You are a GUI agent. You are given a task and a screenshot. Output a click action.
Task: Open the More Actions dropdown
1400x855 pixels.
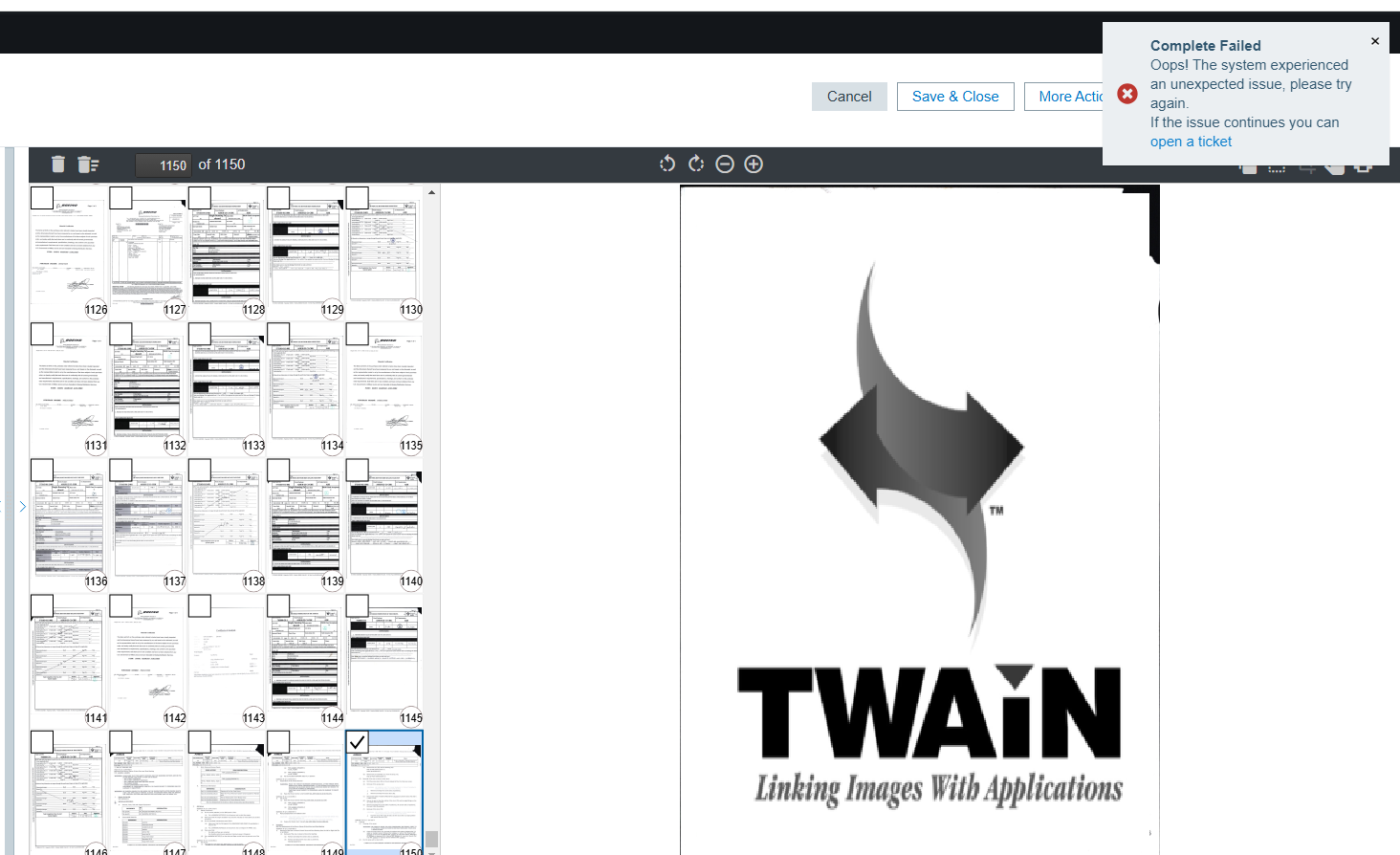[1065, 97]
